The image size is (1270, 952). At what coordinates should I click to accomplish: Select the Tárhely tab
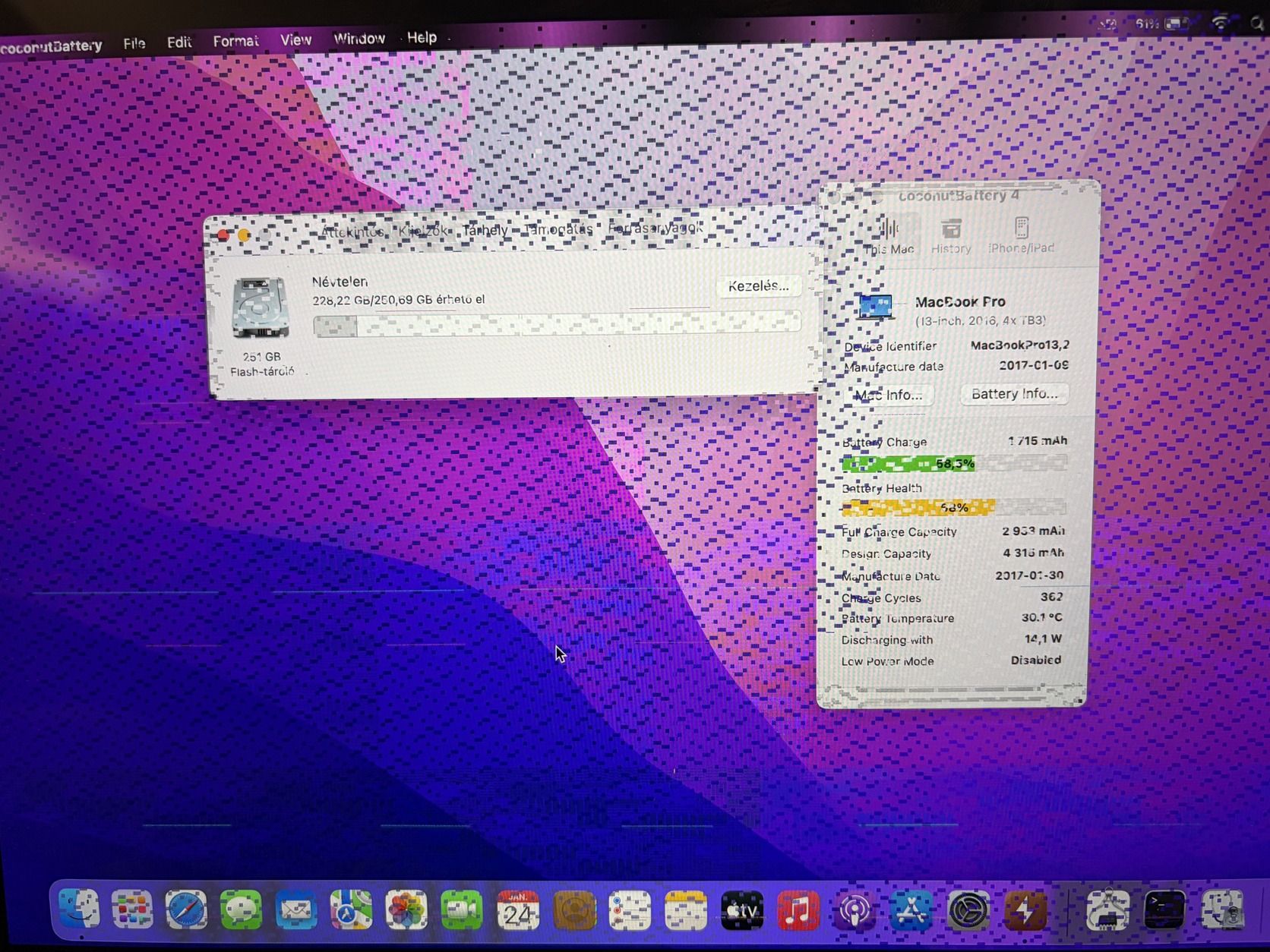pyautogui.click(x=485, y=229)
